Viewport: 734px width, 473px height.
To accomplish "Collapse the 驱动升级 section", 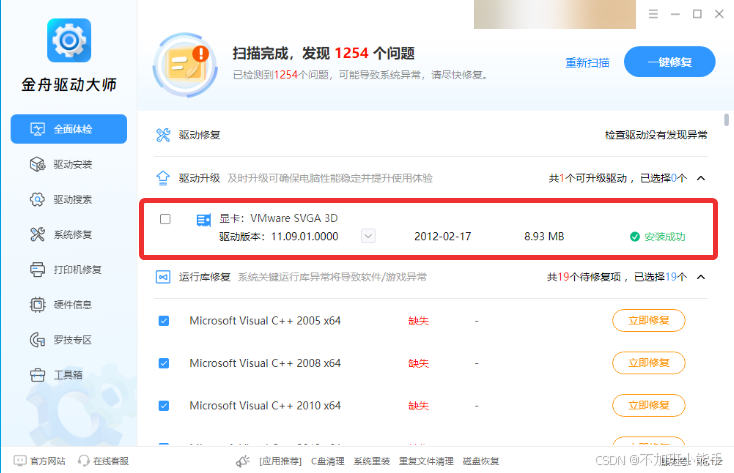I will 701,178.
